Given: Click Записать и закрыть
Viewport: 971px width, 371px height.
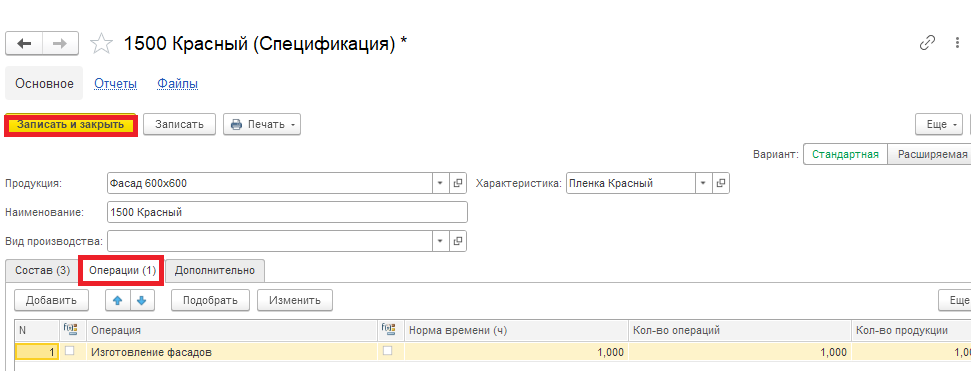Looking at the screenshot, I should [x=71, y=124].
